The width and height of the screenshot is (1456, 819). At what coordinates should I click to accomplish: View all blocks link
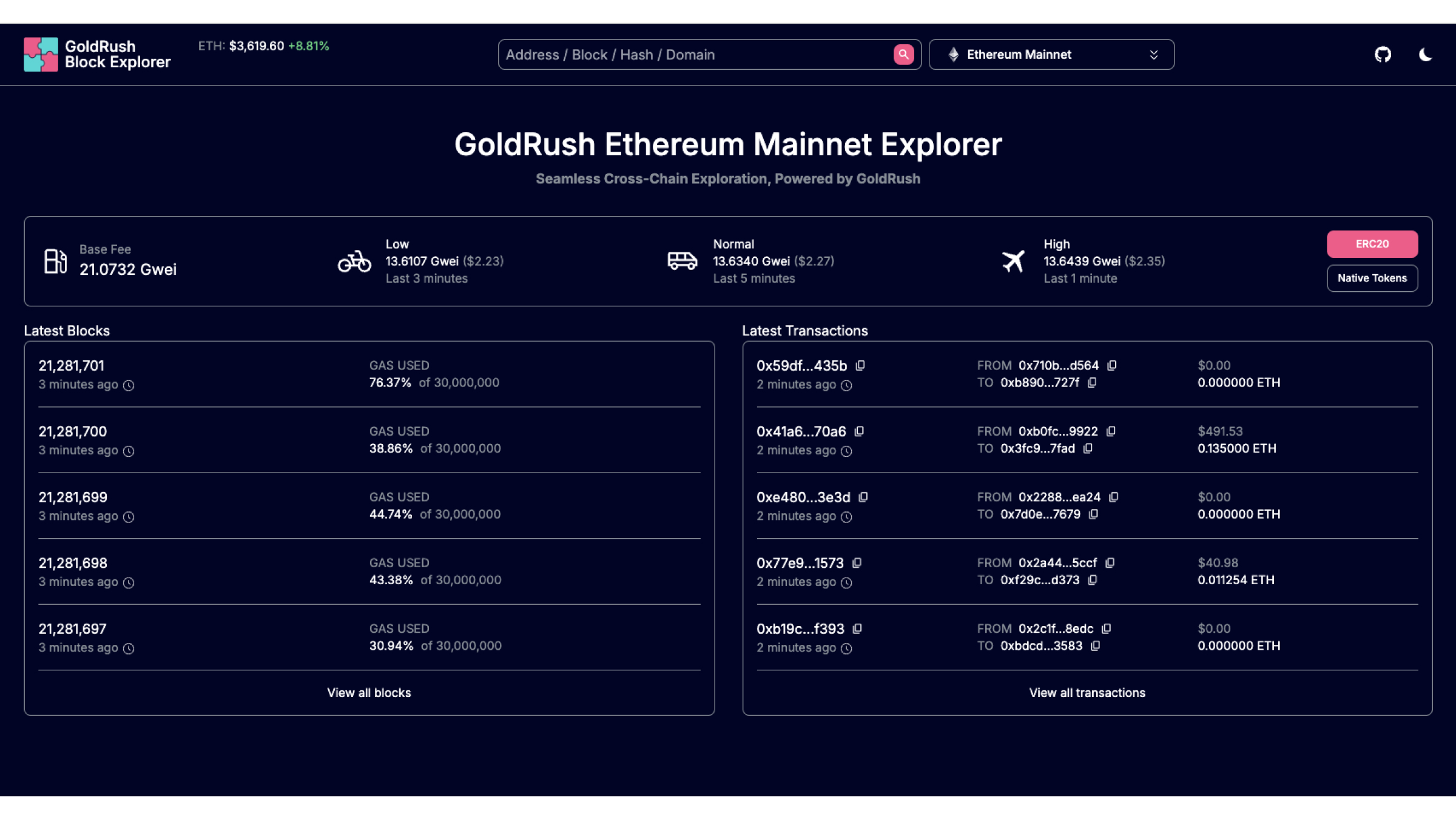[x=369, y=693]
